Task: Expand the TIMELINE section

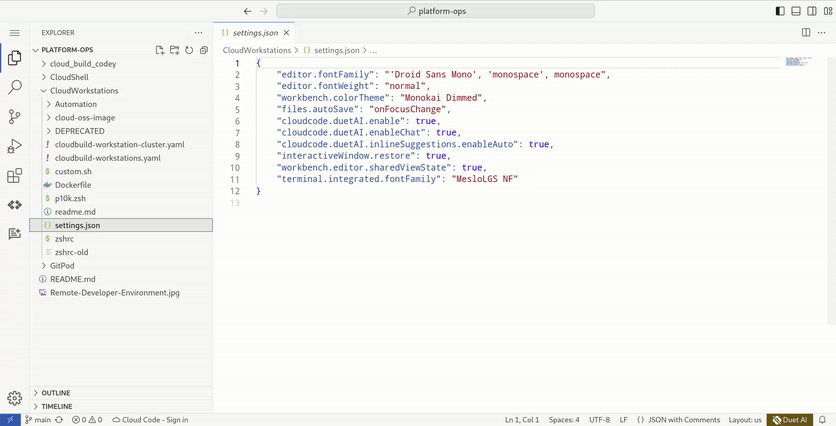Action: pos(121,406)
